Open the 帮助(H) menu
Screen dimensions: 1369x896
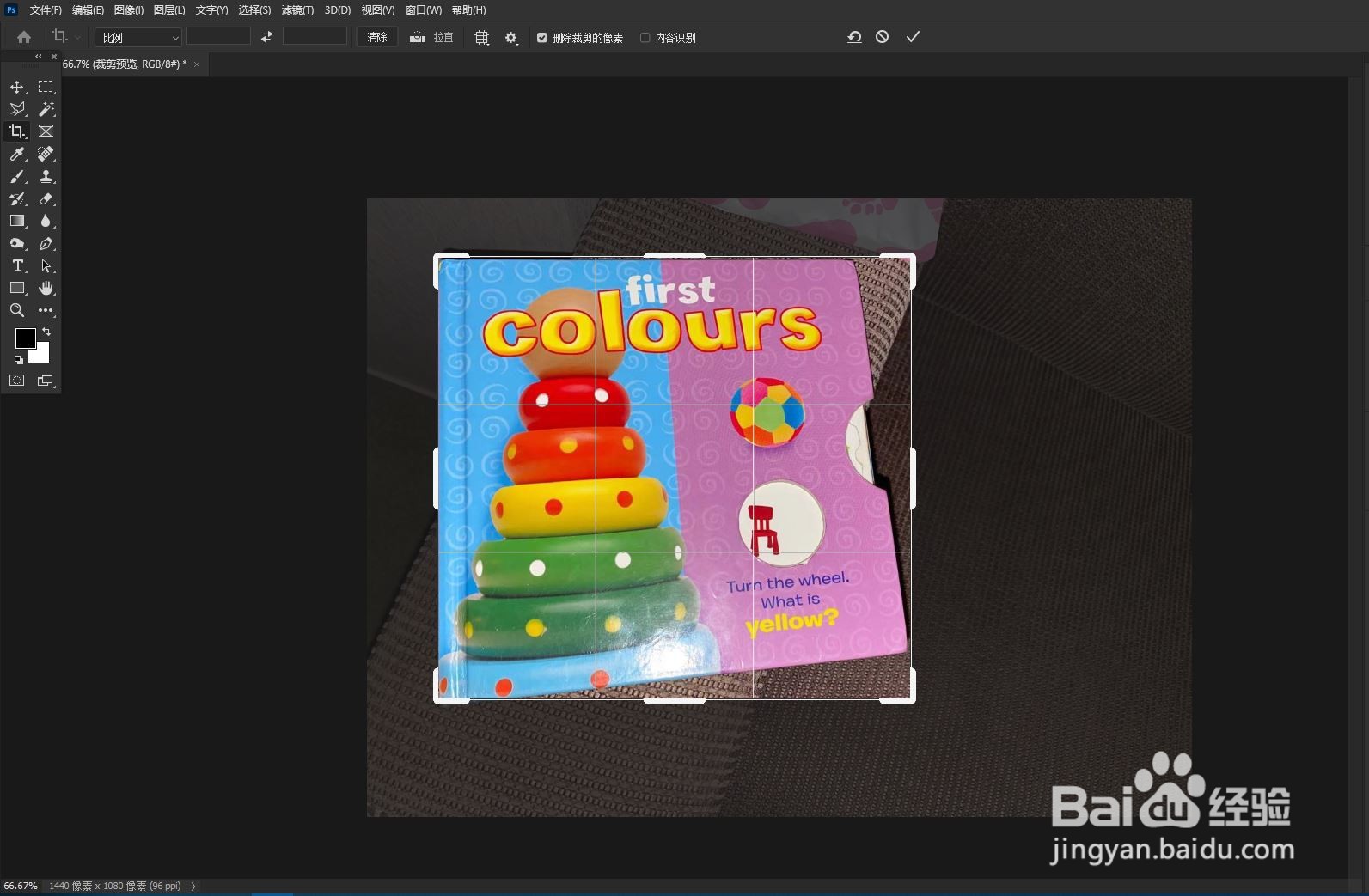pyautogui.click(x=468, y=10)
